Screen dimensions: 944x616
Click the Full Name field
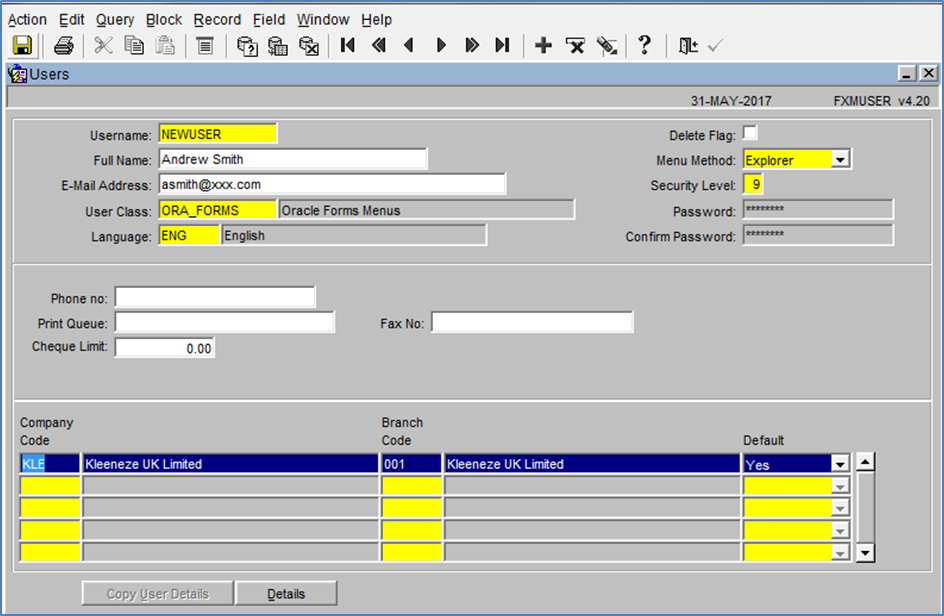click(x=293, y=159)
